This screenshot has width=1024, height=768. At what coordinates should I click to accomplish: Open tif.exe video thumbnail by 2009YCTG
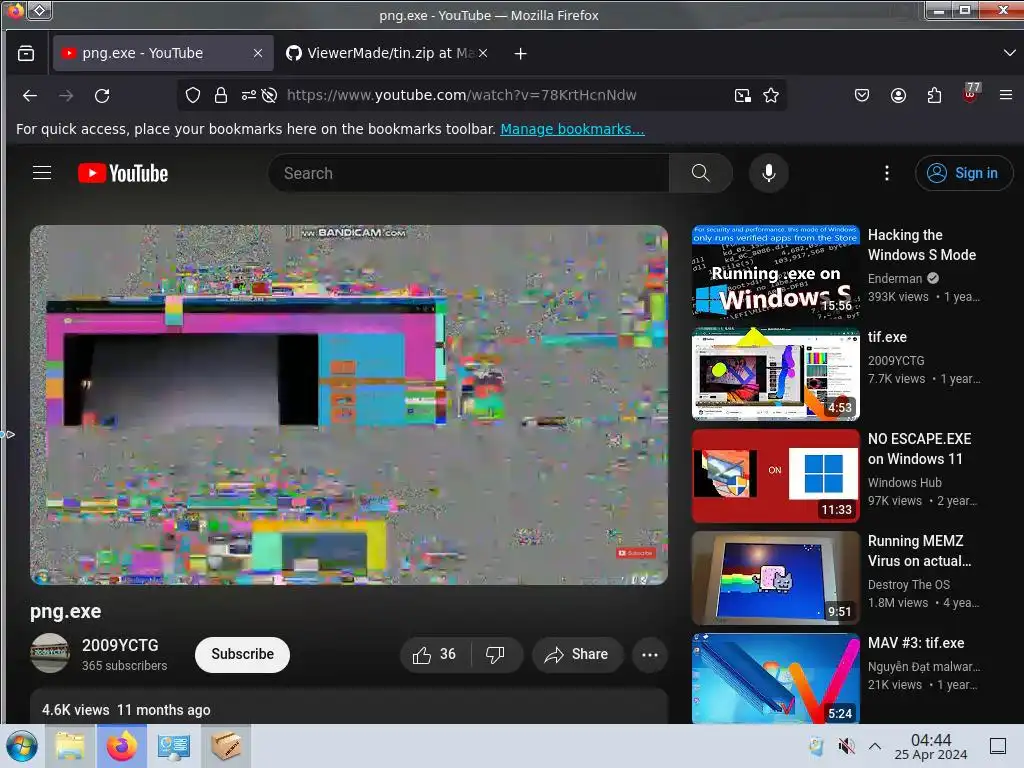coord(776,374)
